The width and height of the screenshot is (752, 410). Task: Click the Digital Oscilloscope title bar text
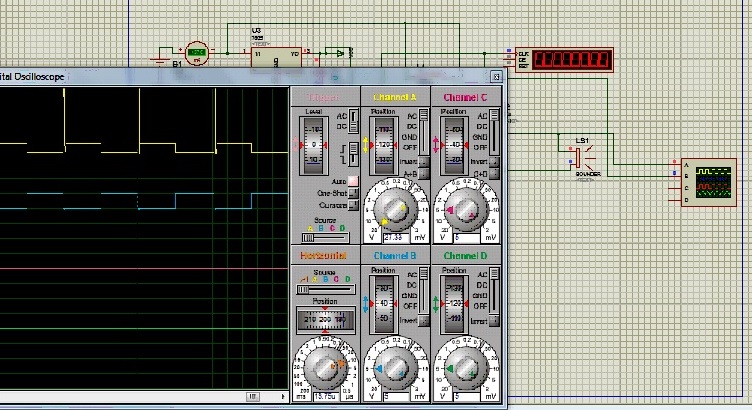point(32,77)
